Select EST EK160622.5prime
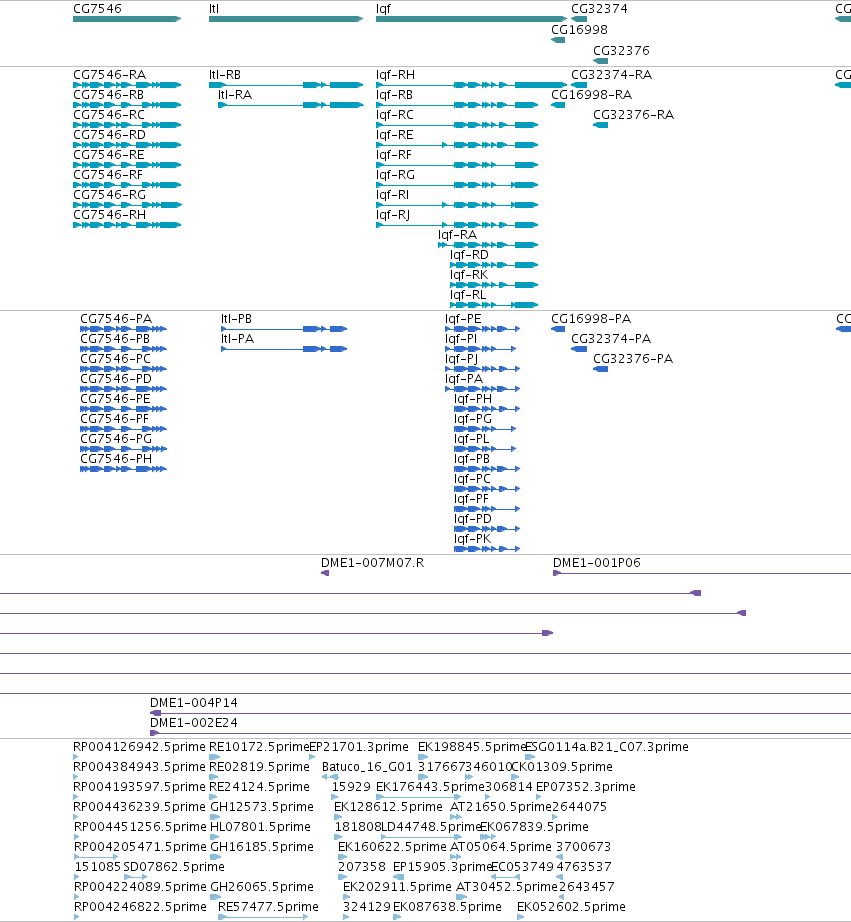The image size is (851, 922). tap(342, 857)
